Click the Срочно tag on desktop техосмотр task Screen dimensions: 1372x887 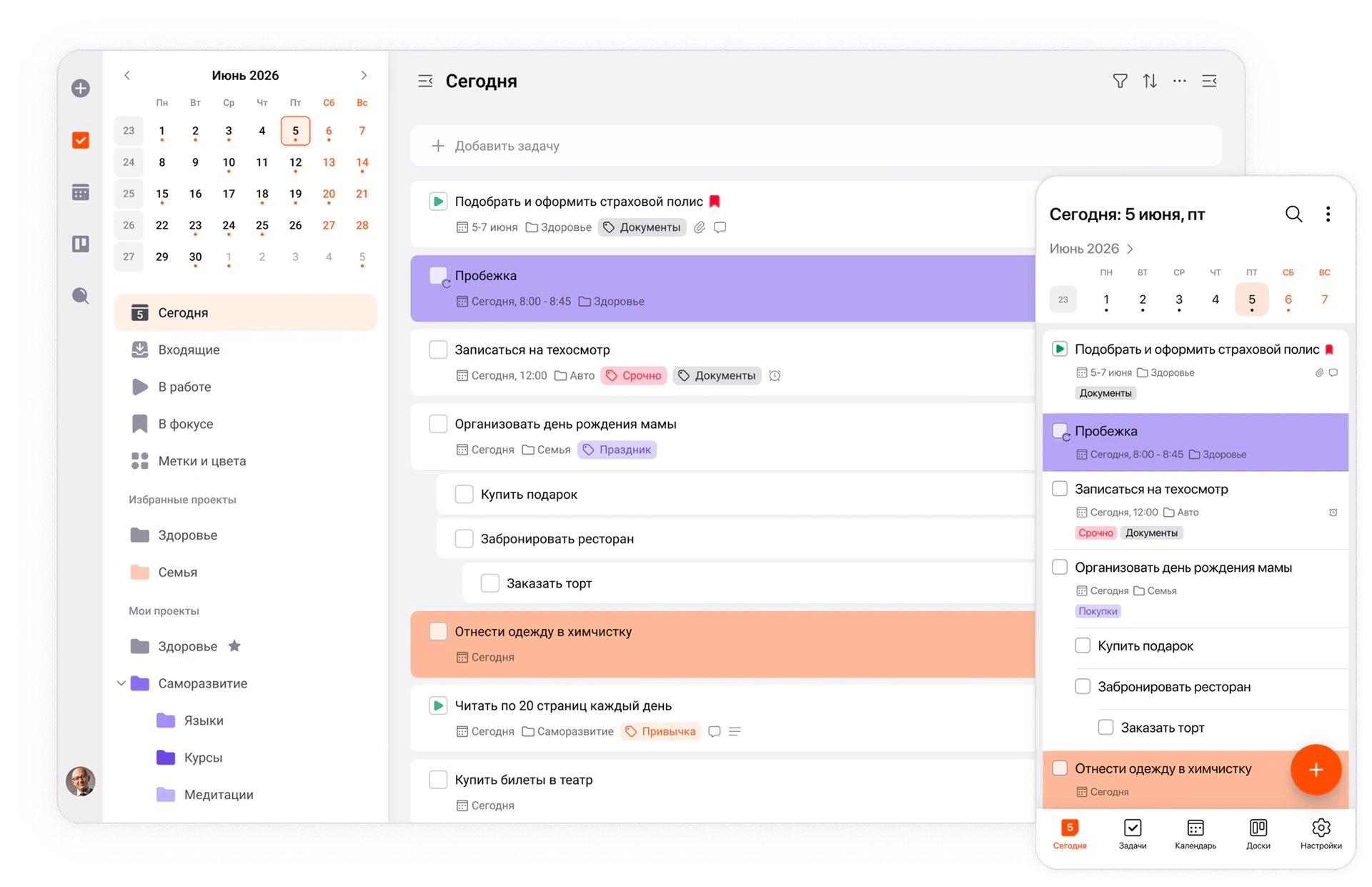(x=634, y=375)
